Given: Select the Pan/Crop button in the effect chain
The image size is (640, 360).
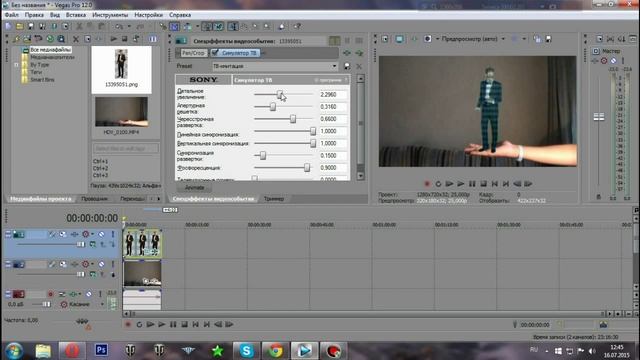Looking at the screenshot, I should point(193,53).
